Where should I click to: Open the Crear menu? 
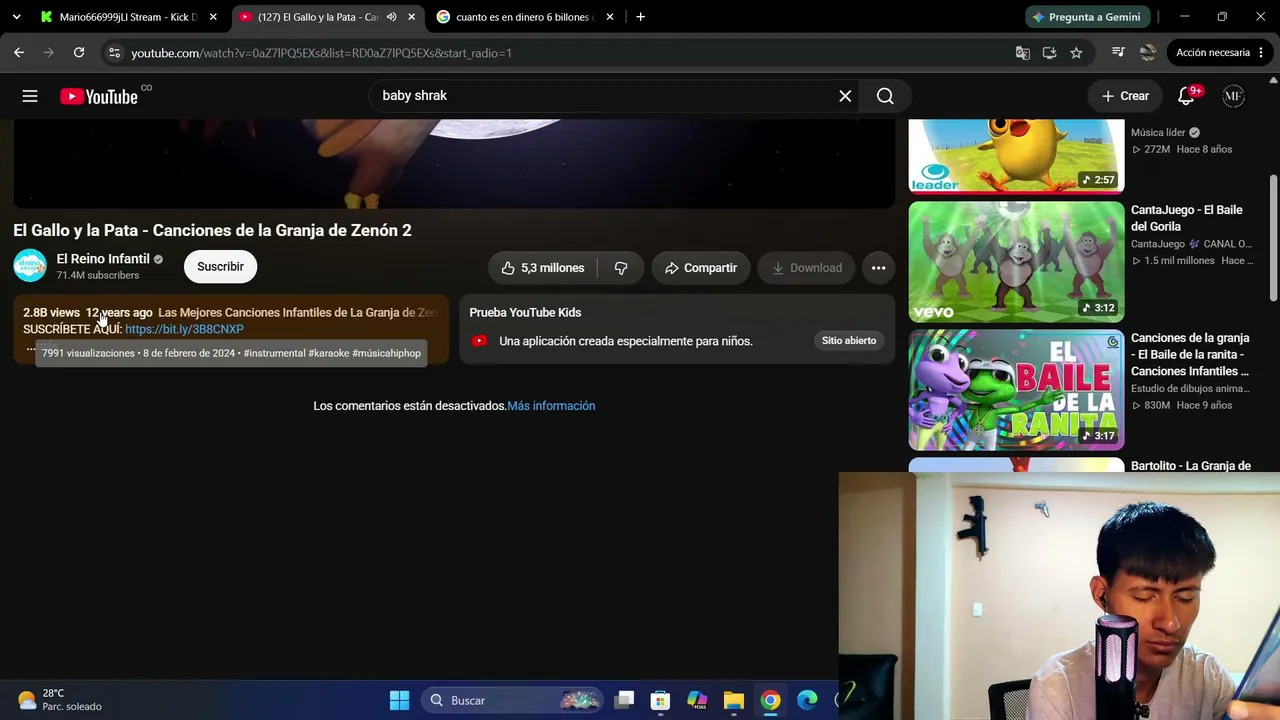(x=1125, y=96)
